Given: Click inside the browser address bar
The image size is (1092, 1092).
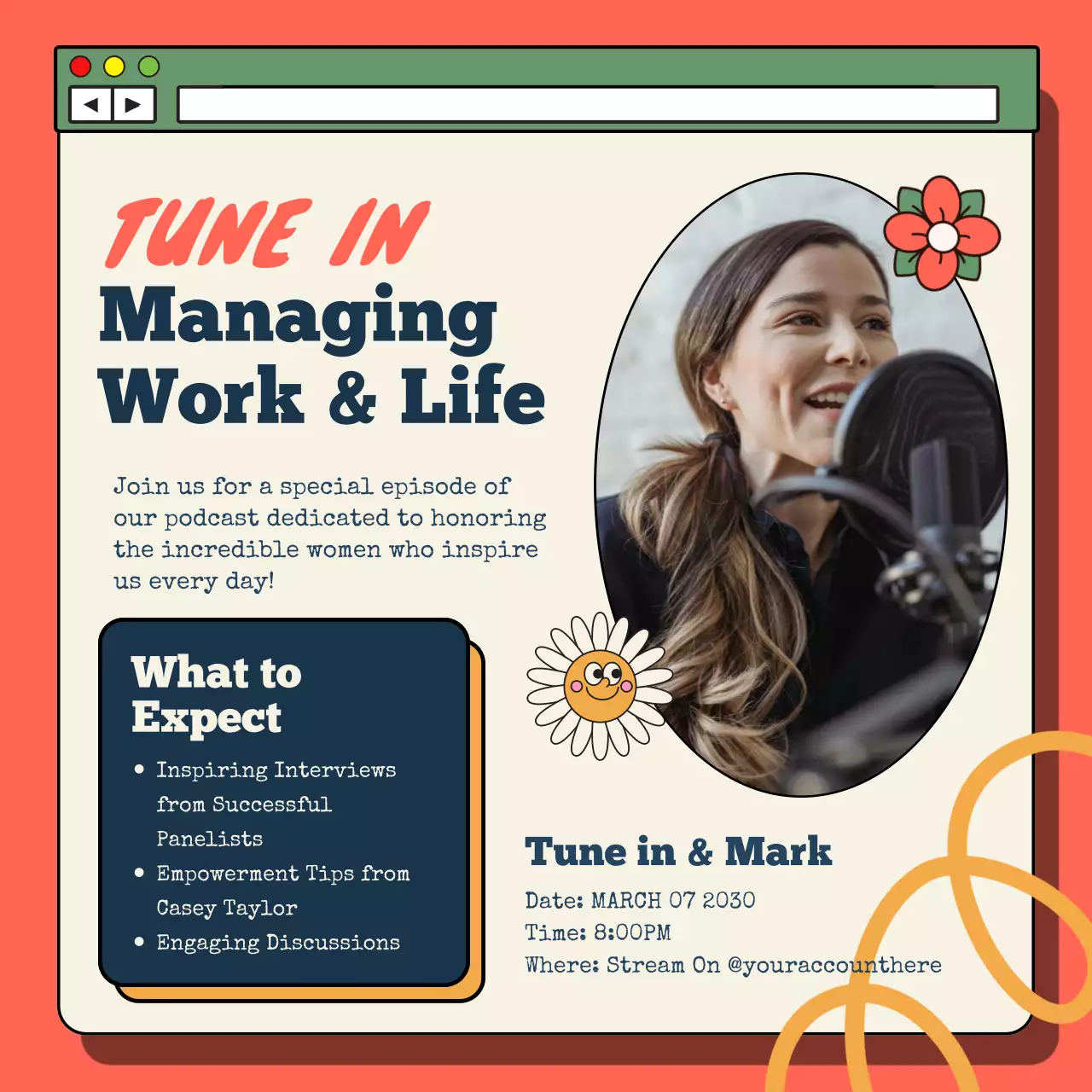Looking at the screenshot, I should (589, 102).
